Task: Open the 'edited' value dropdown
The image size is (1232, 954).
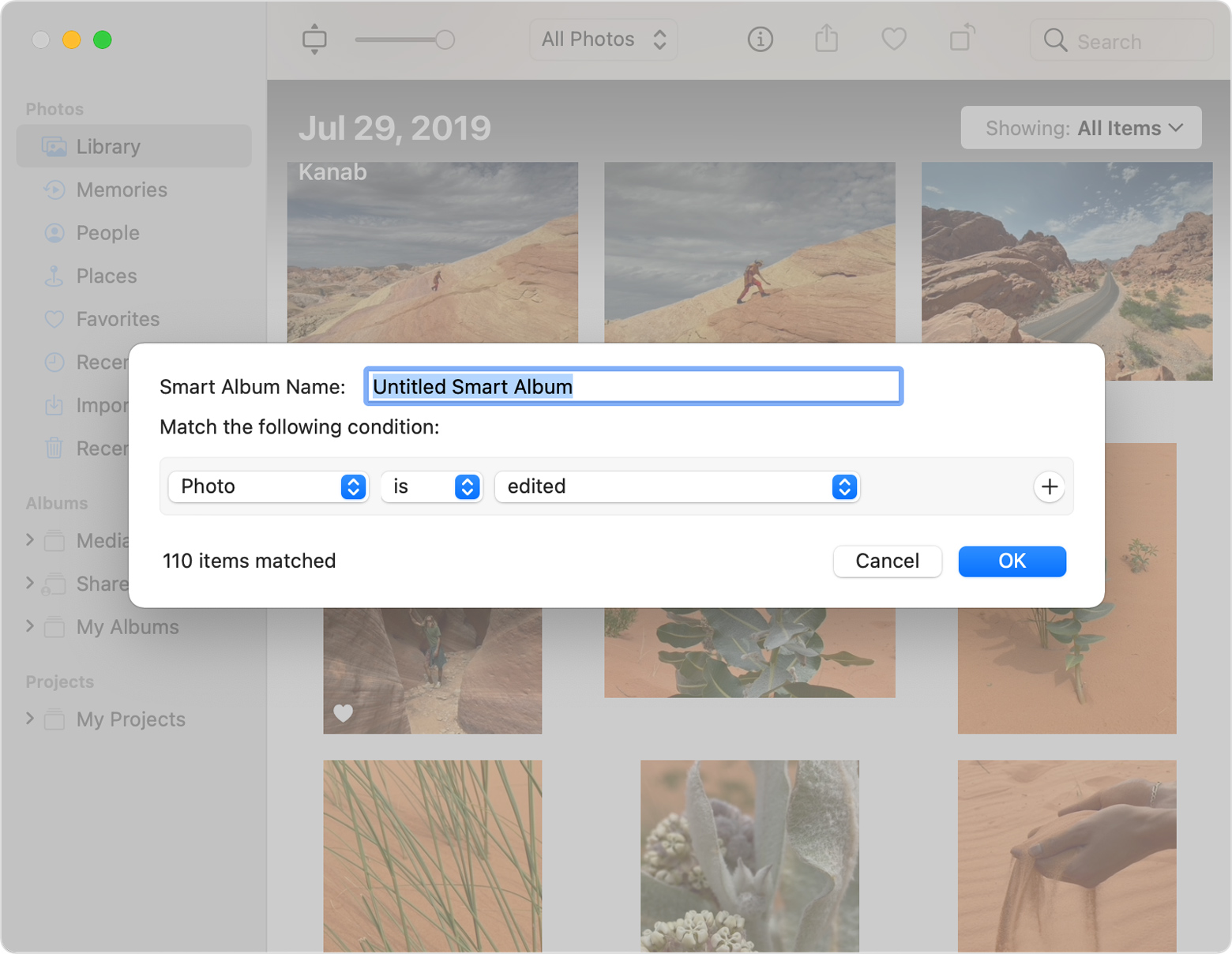Action: click(677, 486)
